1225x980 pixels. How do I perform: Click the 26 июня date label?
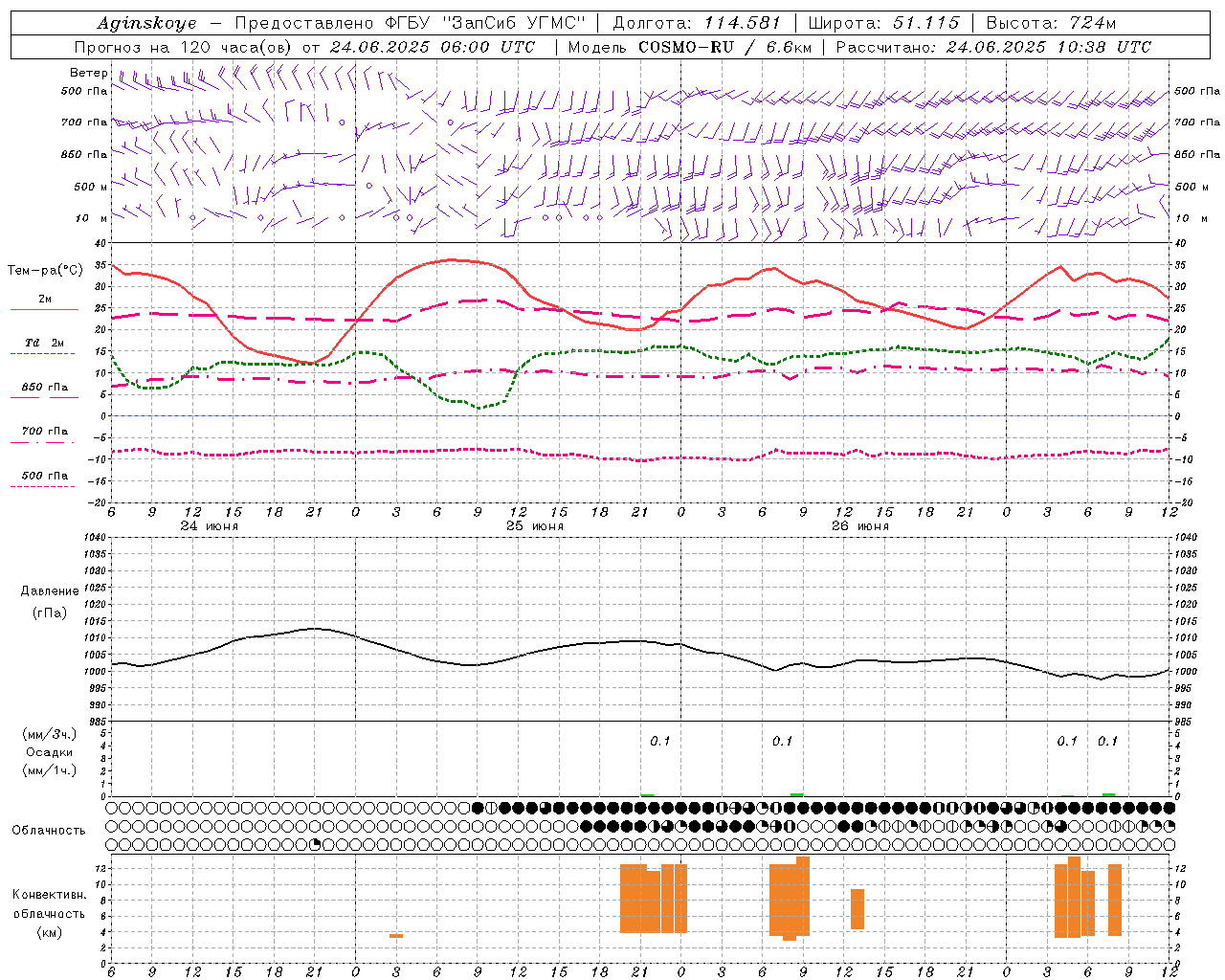pos(859,526)
